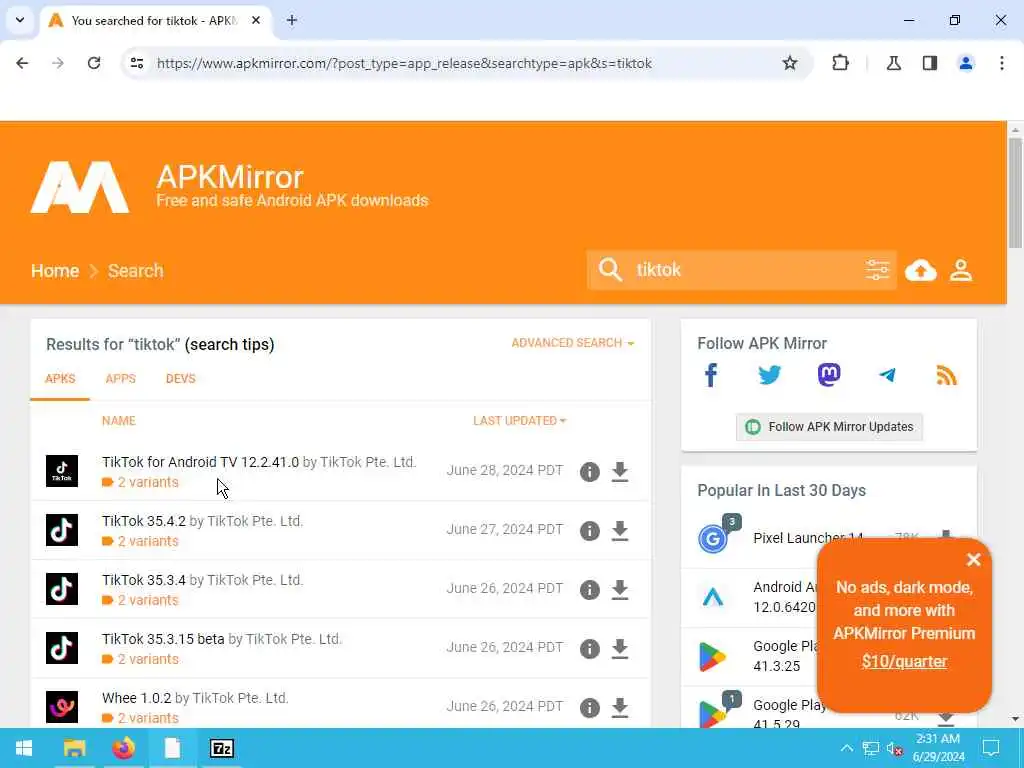Click the search magnifier icon
This screenshot has width=1024, height=768.
[x=610, y=270]
